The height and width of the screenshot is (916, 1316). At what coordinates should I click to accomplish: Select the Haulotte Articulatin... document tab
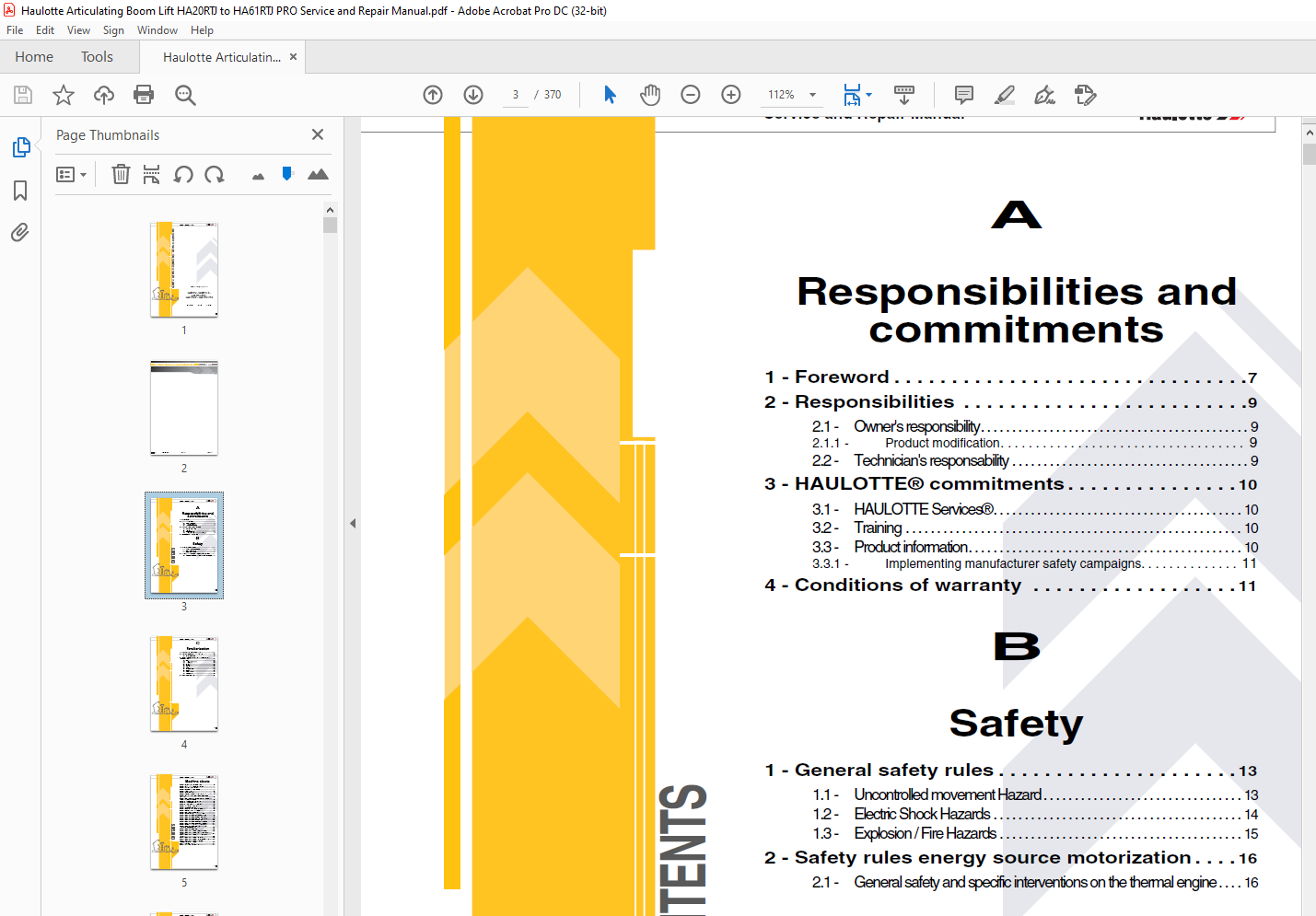coord(221,57)
